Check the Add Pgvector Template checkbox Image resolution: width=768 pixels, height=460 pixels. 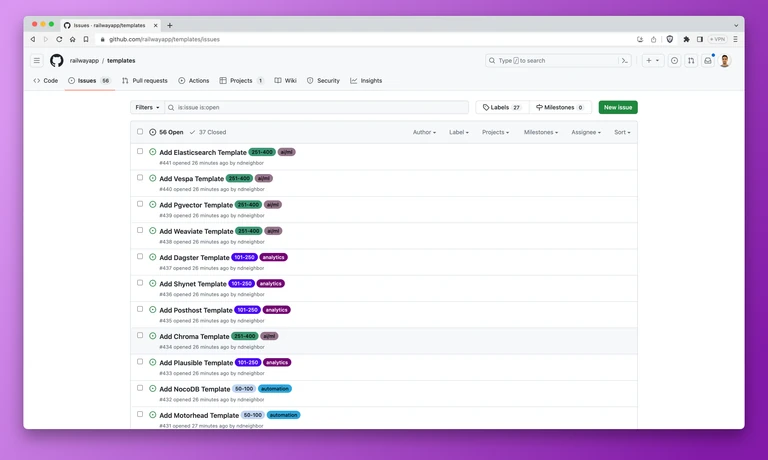click(140, 204)
